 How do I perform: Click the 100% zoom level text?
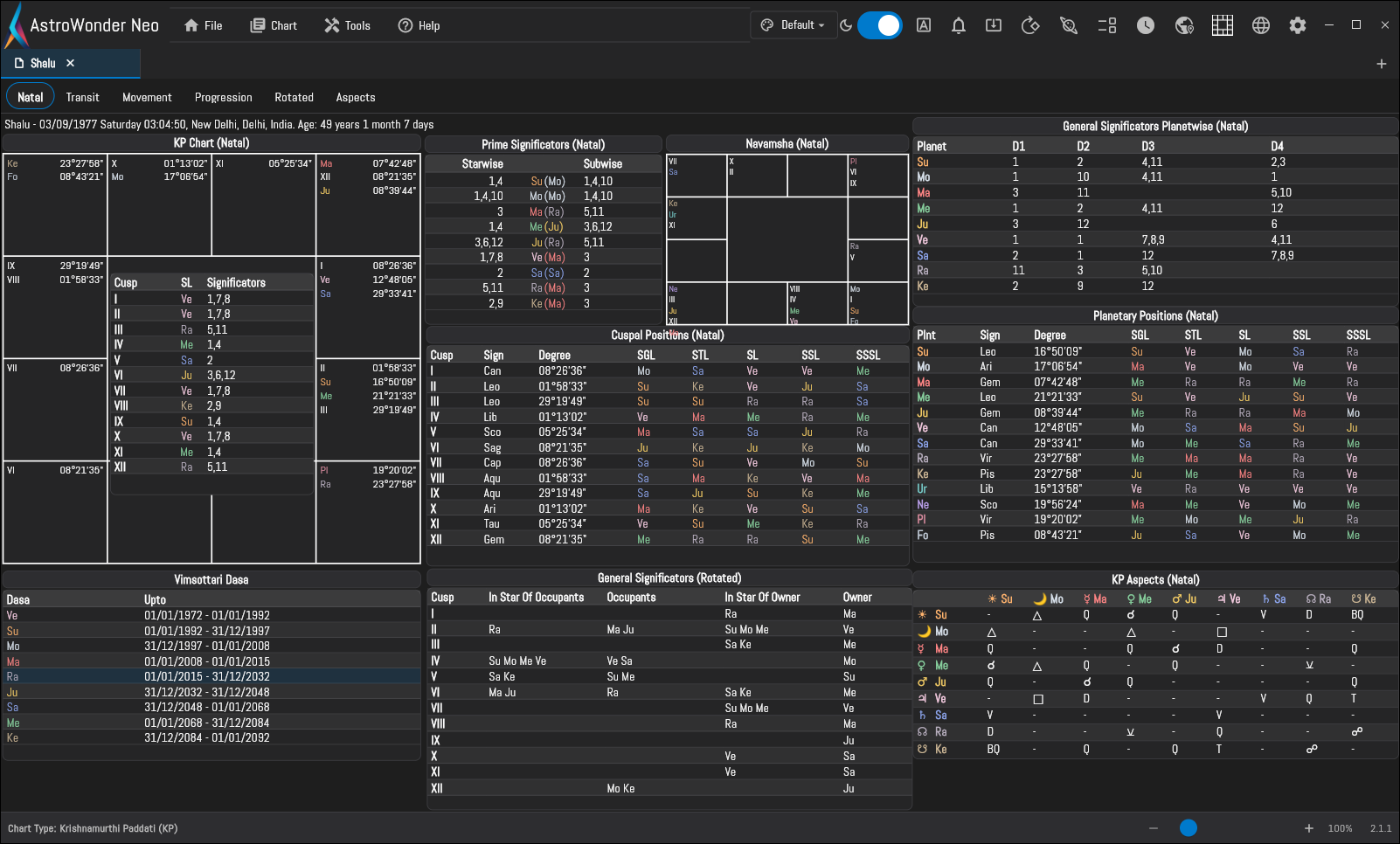pyautogui.click(x=1340, y=828)
